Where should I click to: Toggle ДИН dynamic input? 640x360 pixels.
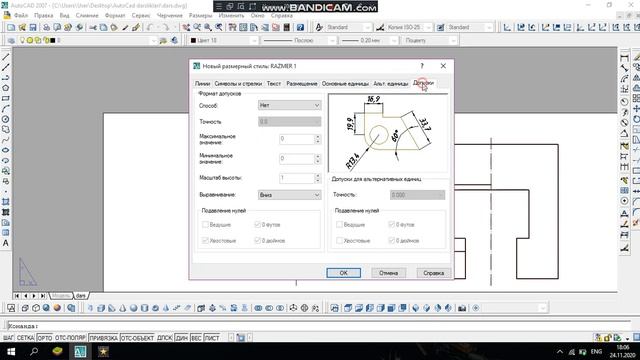(x=182, y=338)
